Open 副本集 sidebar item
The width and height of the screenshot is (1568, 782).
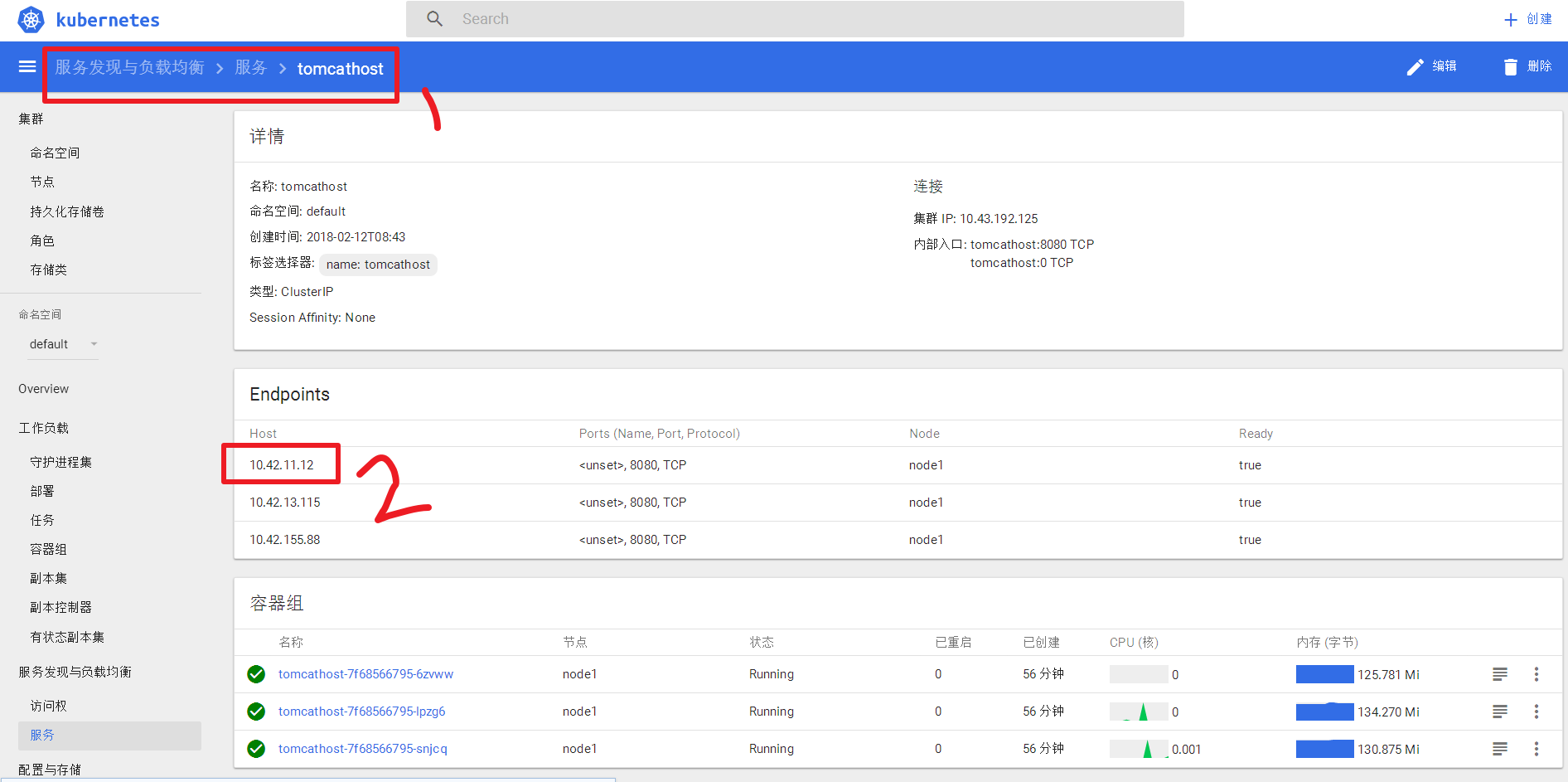(48, 579)
